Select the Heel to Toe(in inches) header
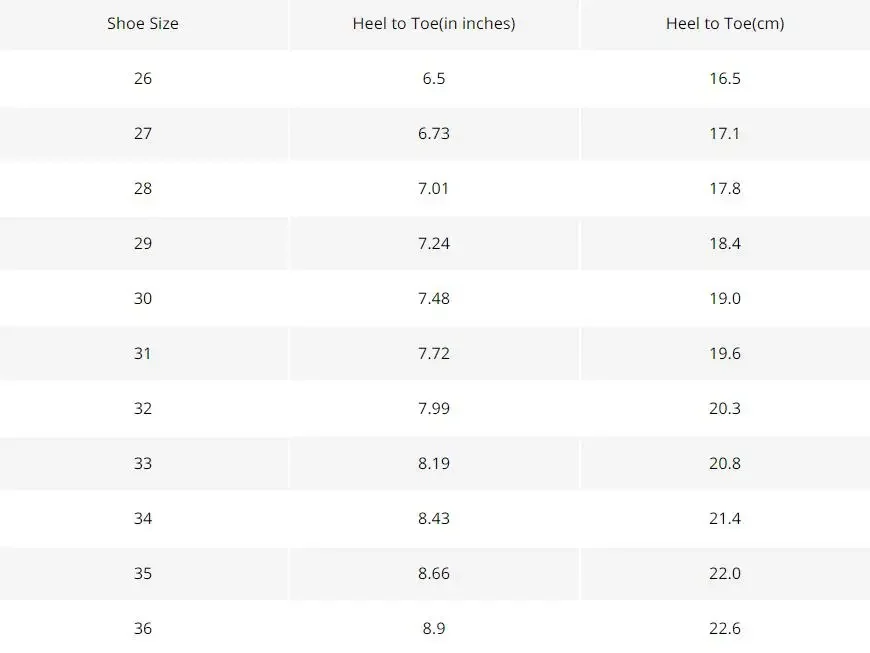The image size is (870, 653). (434, 24)
